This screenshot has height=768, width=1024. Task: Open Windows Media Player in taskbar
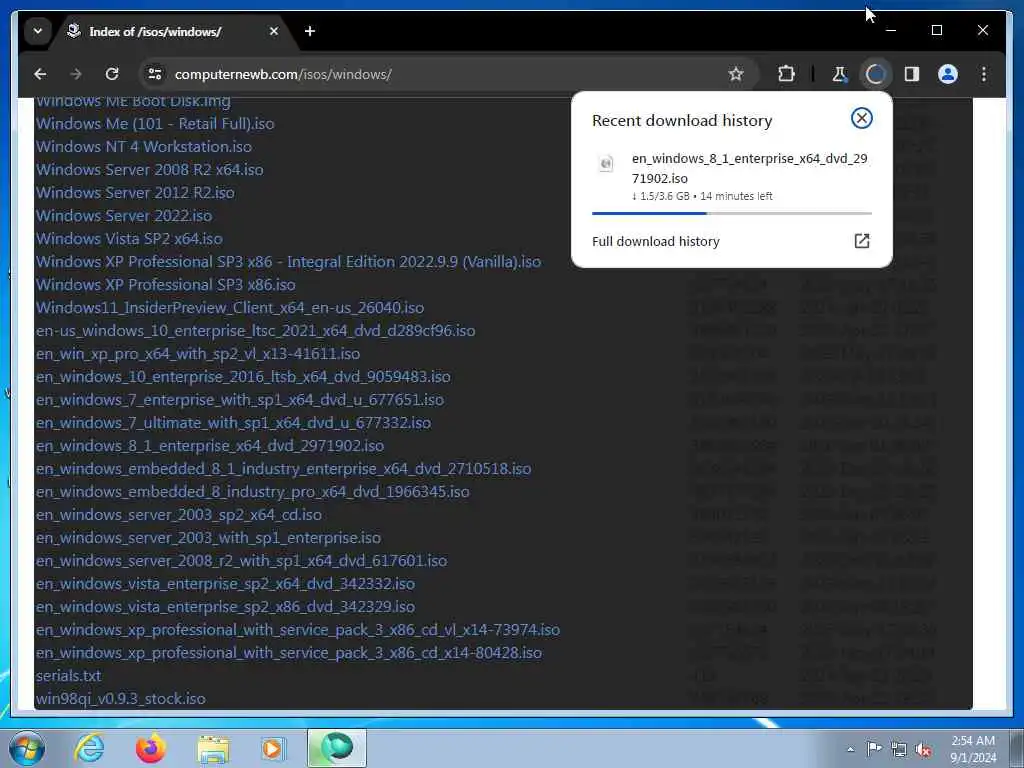pos(272,748)
